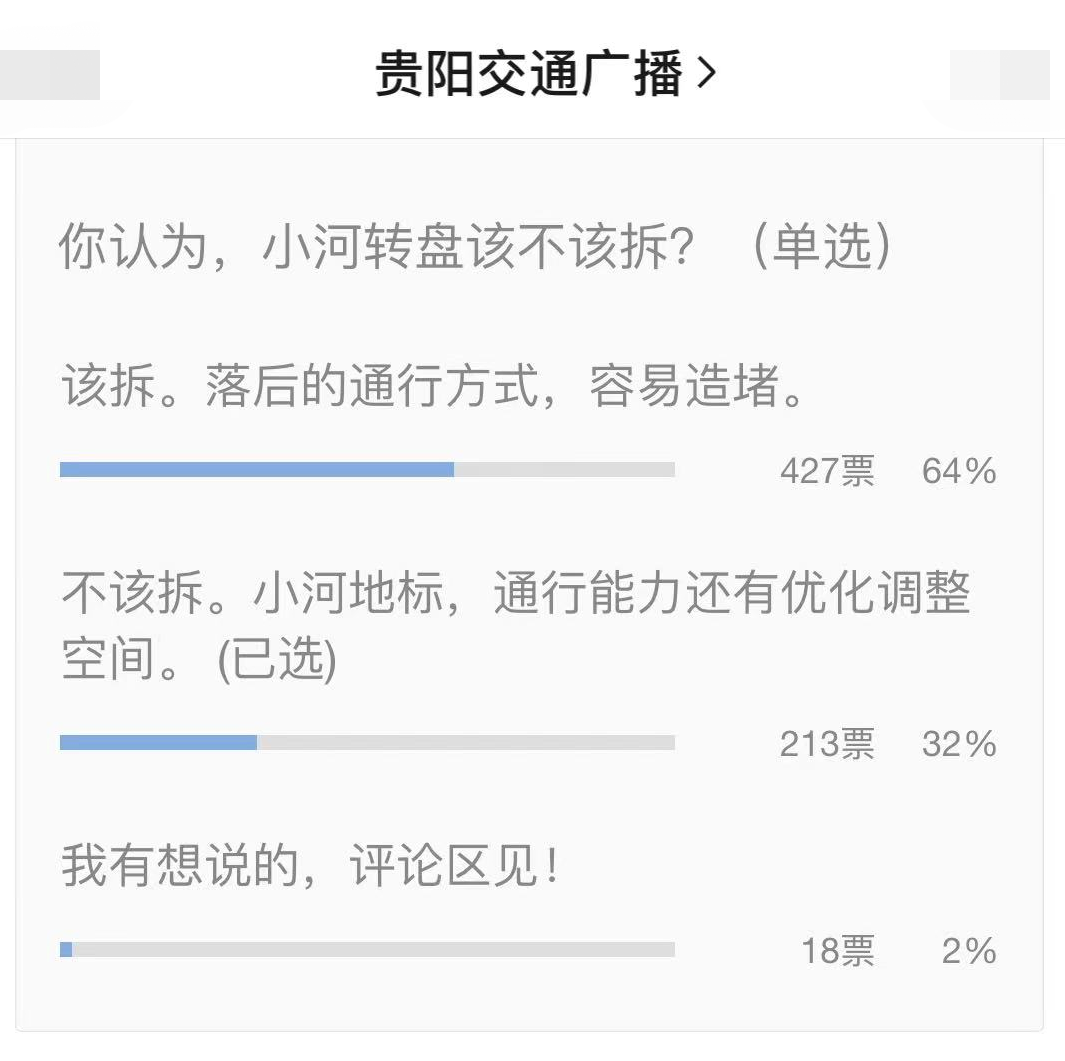This screenshot has height=1061, width=1065.
Task: Choose the 我有想说的，评论区见 option
Action: [308, 865]
